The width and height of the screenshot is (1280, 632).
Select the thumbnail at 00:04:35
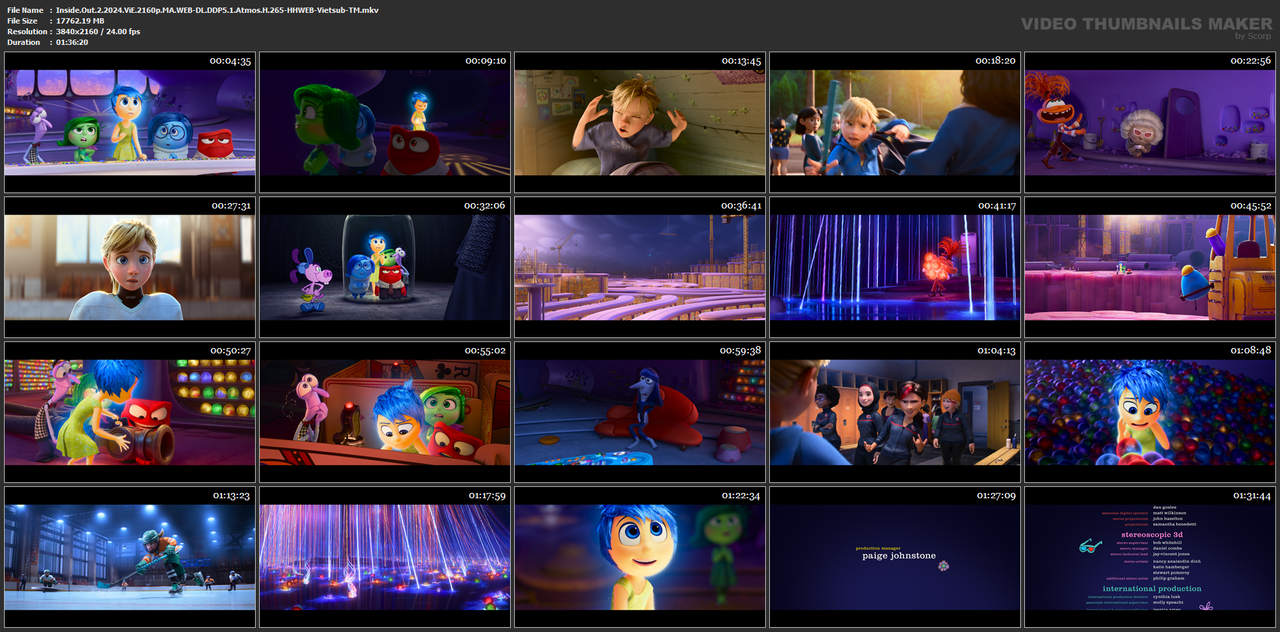tap(130, 122)
